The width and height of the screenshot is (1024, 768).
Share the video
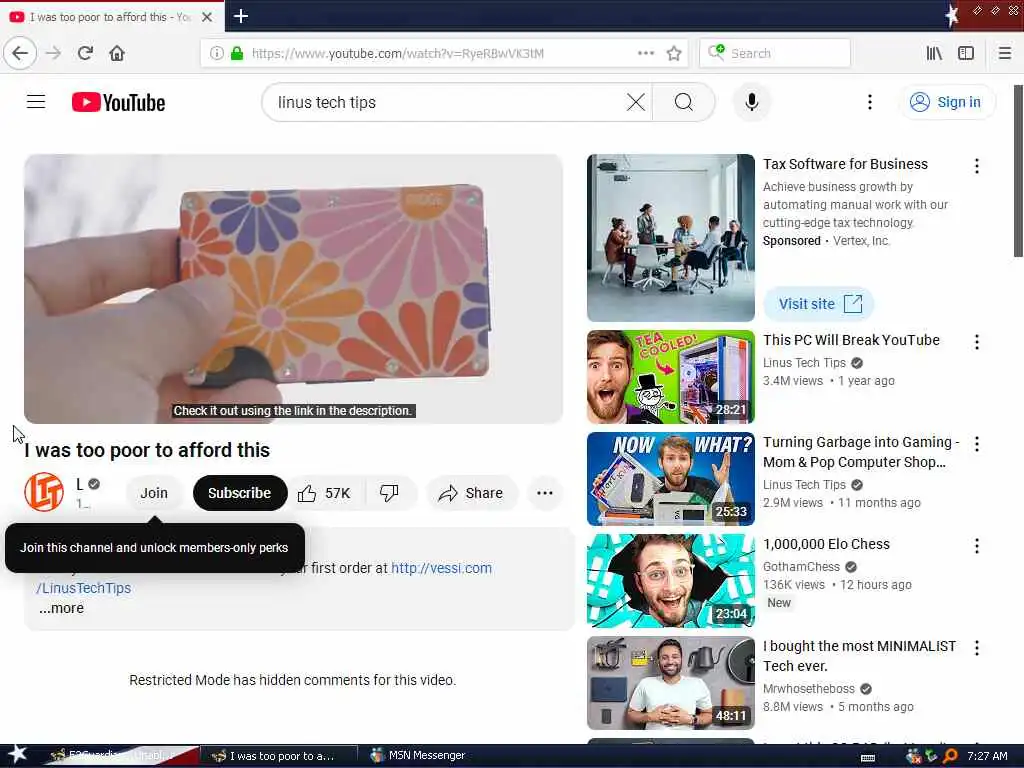(472, 493)
